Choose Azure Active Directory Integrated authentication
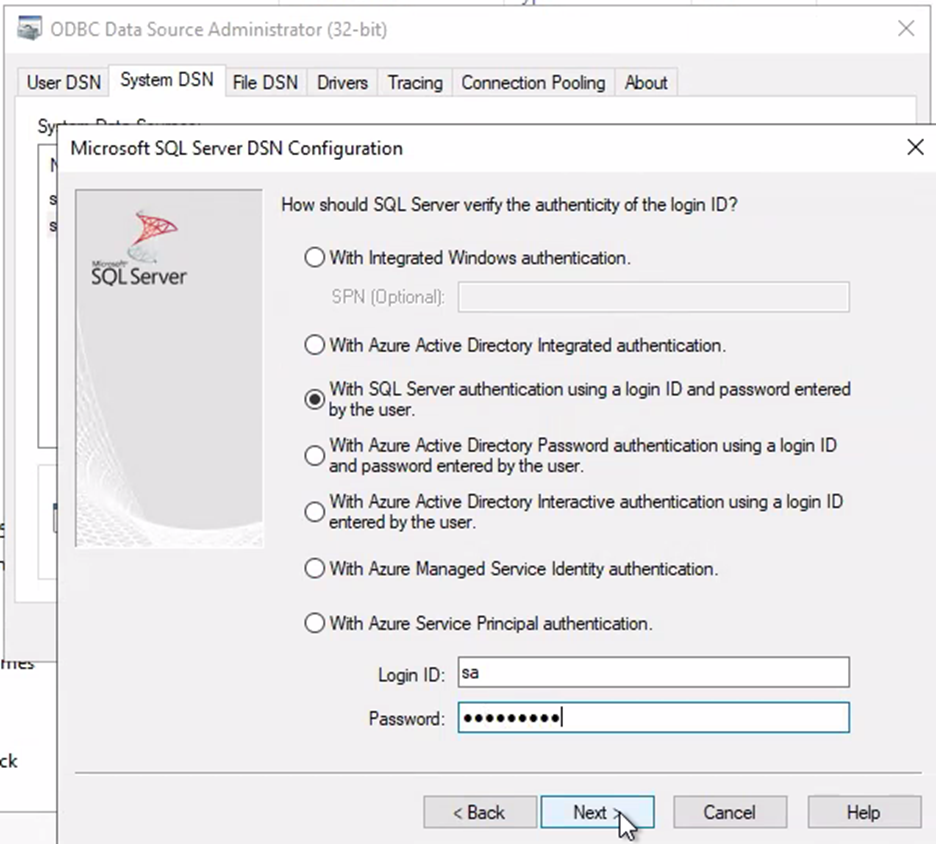Screen dimensions: 936x844 [x=314, y=346]
